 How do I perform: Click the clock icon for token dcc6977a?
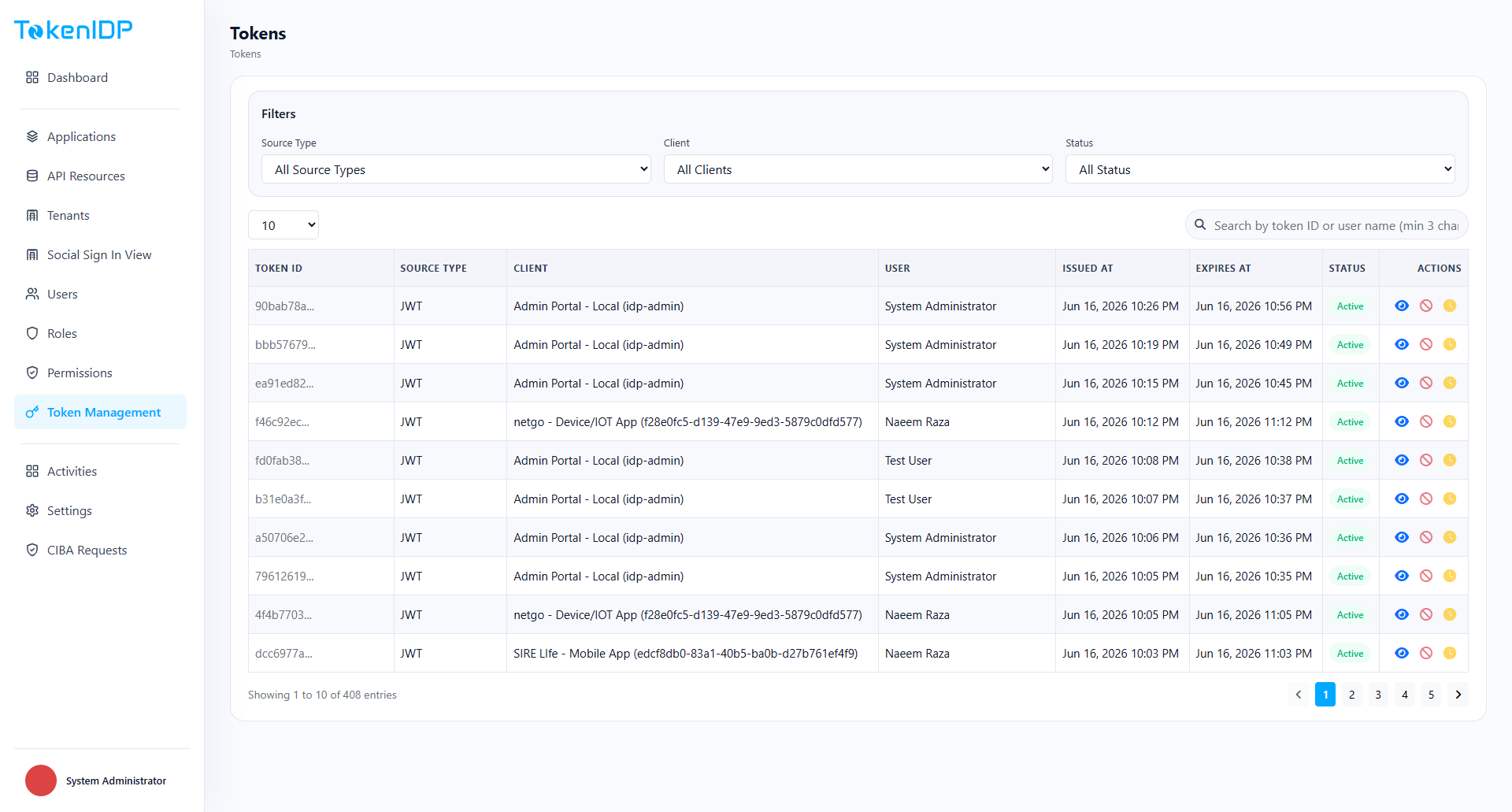1450,653
